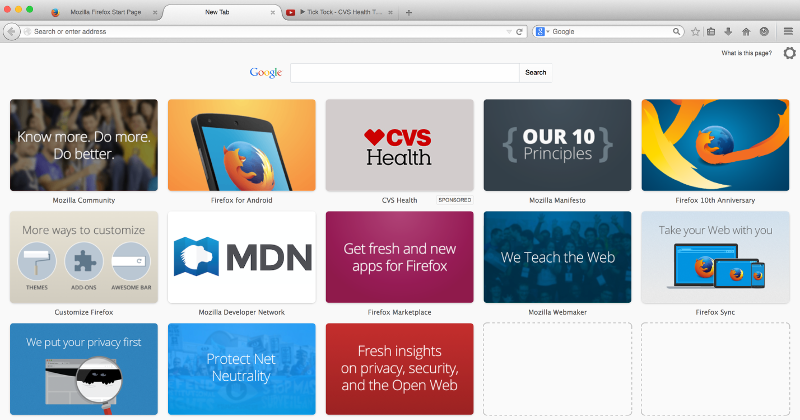Viewport: 800px width, 420px height.
Task: Open the Protect Net Neutrality tile
Action: [242, 369]
